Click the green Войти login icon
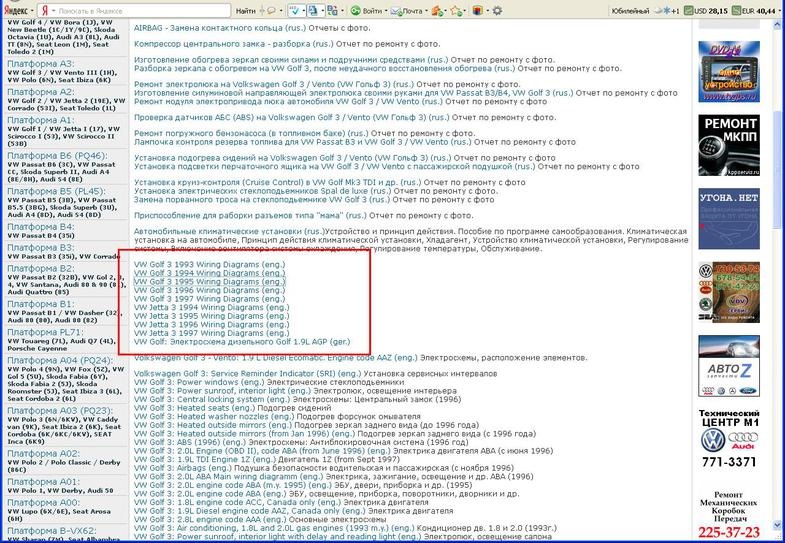This screenshot has width=785, height=543. (x=354, y=11)
